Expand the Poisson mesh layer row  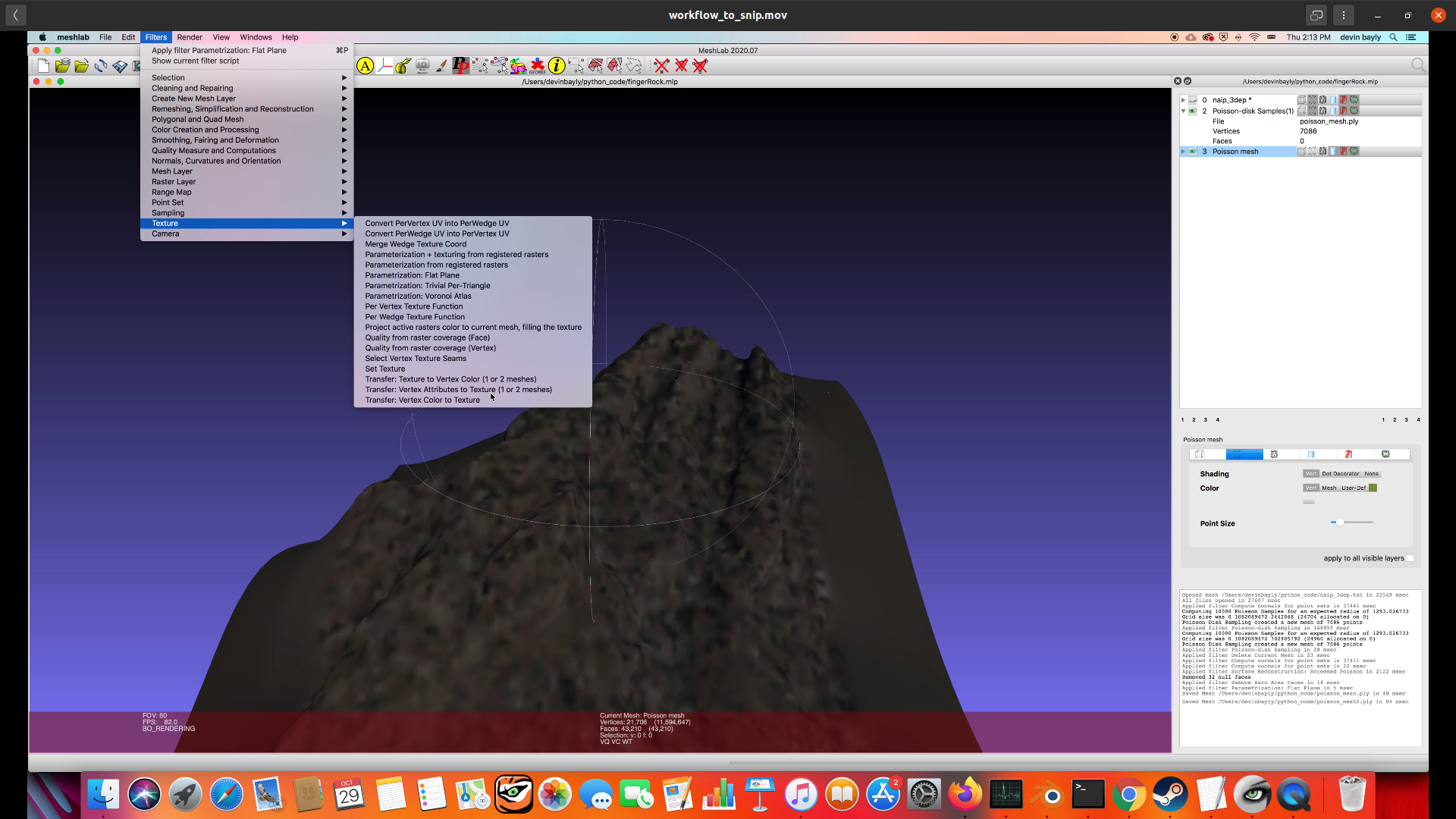[x=1183, y=152]
